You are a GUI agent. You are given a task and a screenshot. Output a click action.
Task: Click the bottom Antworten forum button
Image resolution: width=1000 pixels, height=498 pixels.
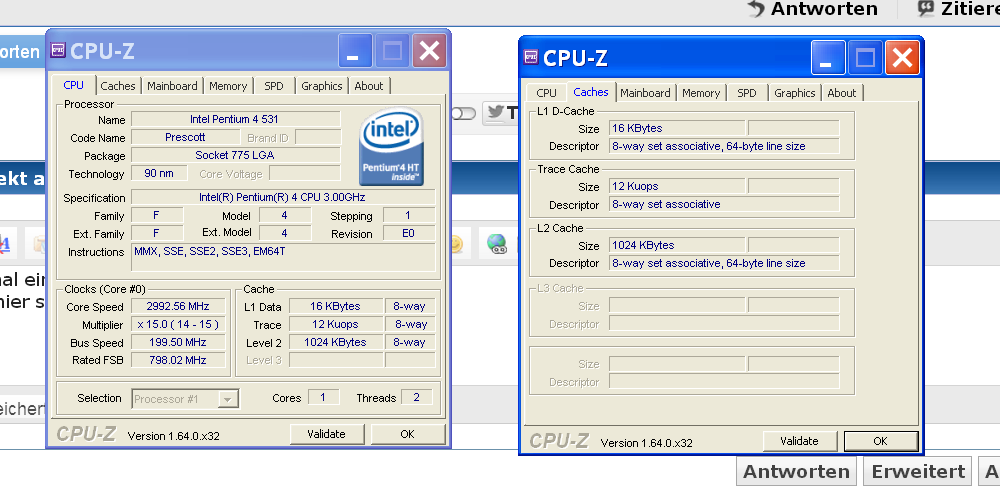pyautogui.click(x=797, y=472)
